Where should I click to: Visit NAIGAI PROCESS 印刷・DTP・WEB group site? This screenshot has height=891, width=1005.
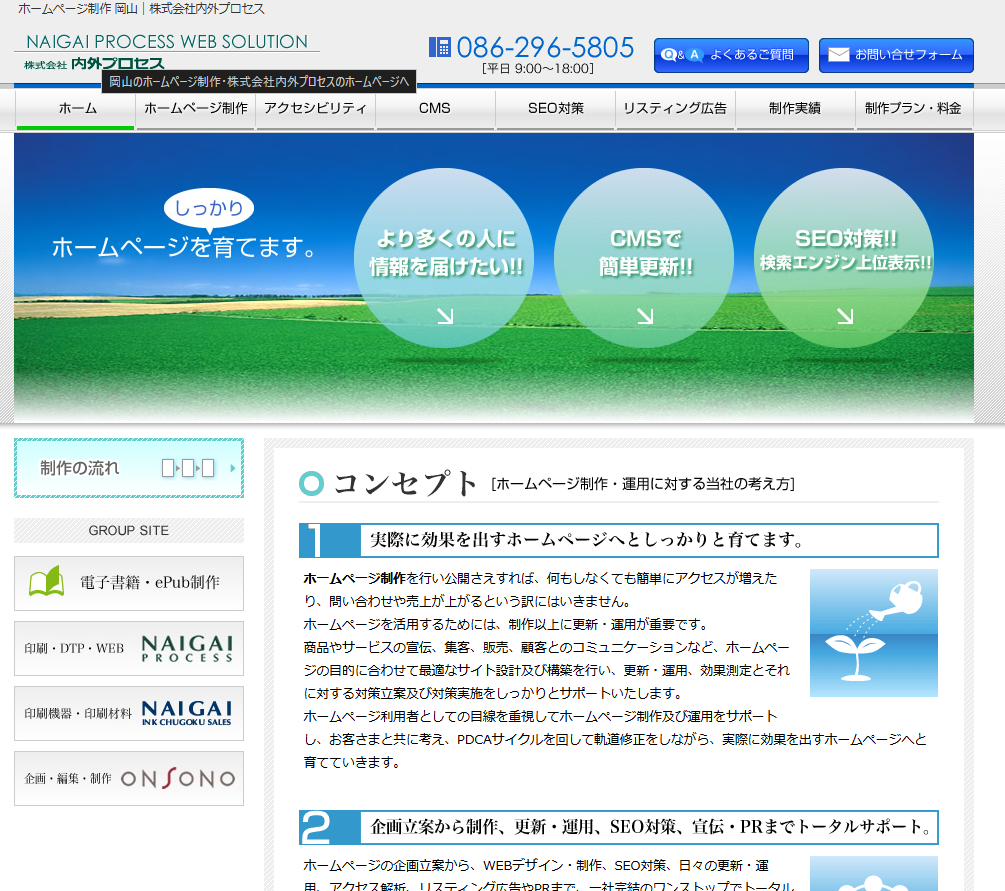click(129, 648)
